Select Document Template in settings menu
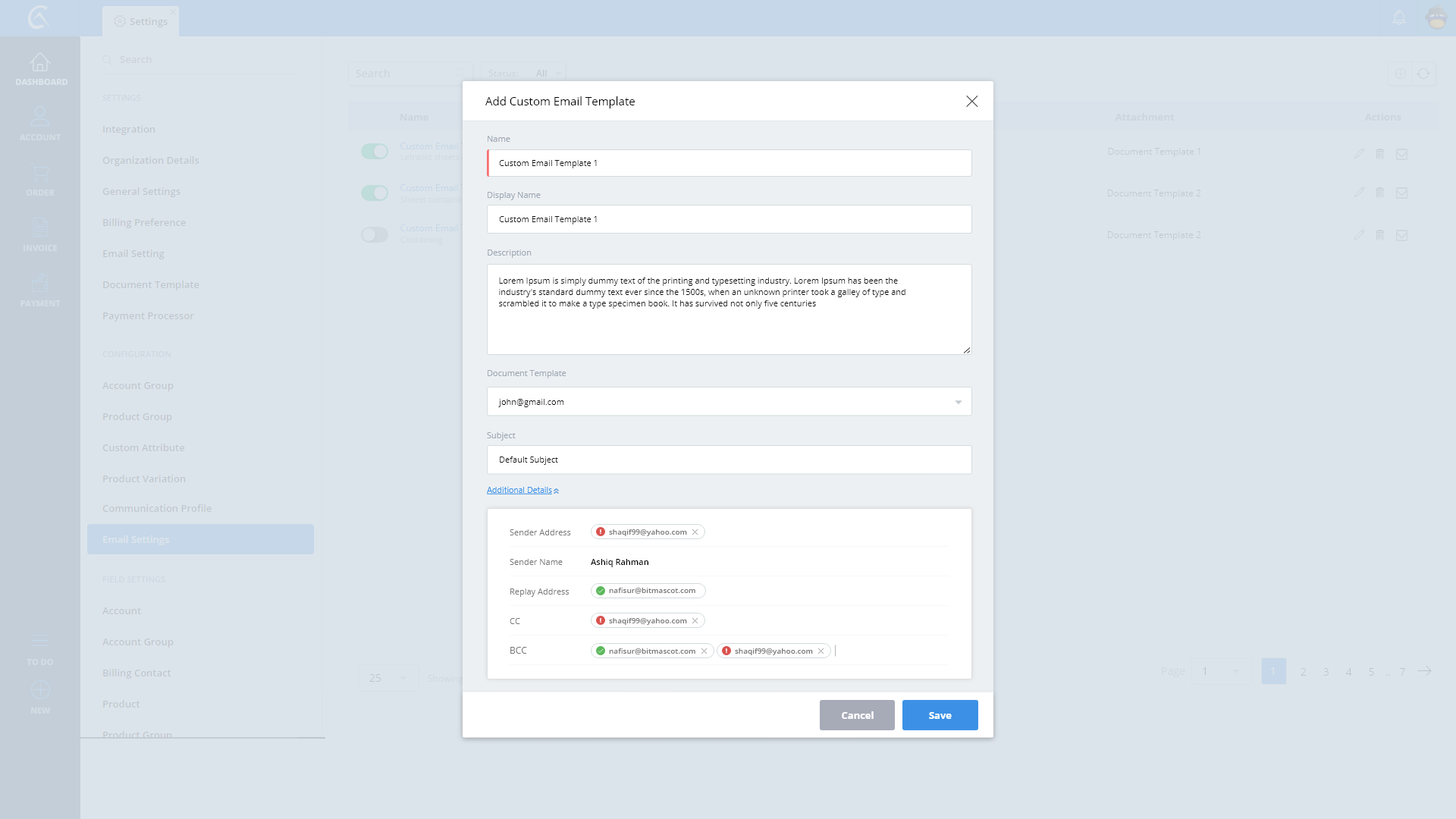Image resolution: width=1456 pixels, height=819 pixels. tap(151, 285)
